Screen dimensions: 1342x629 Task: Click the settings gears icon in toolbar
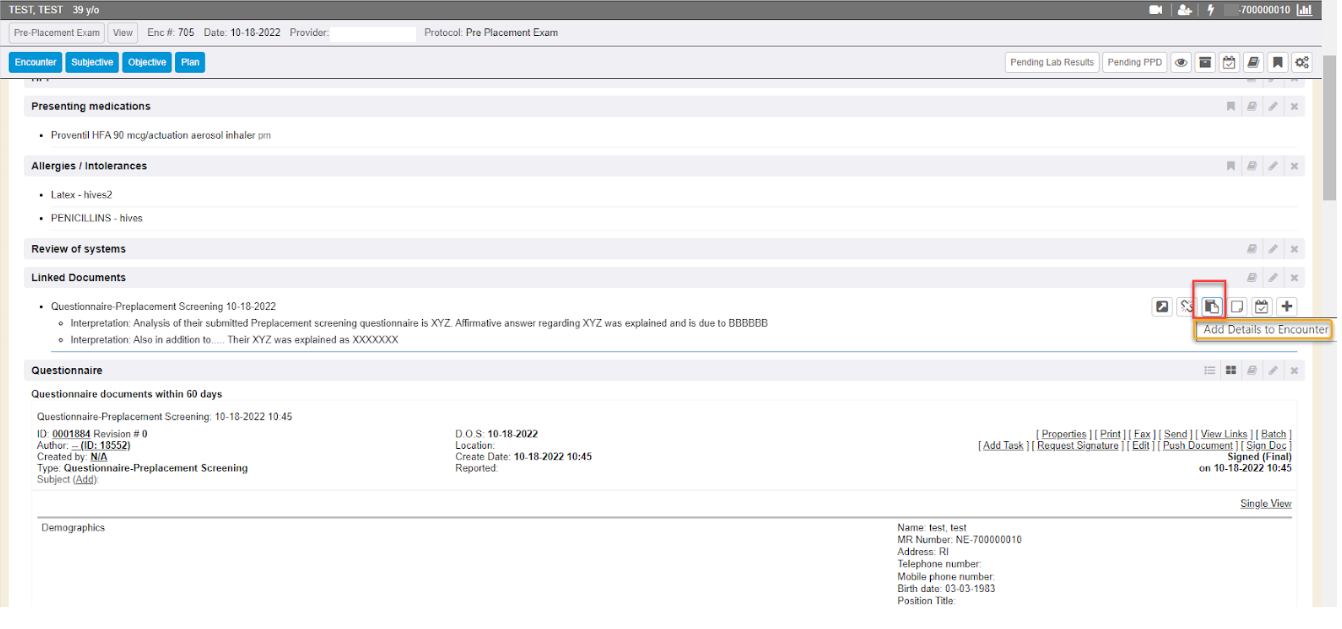[1301, 62]
